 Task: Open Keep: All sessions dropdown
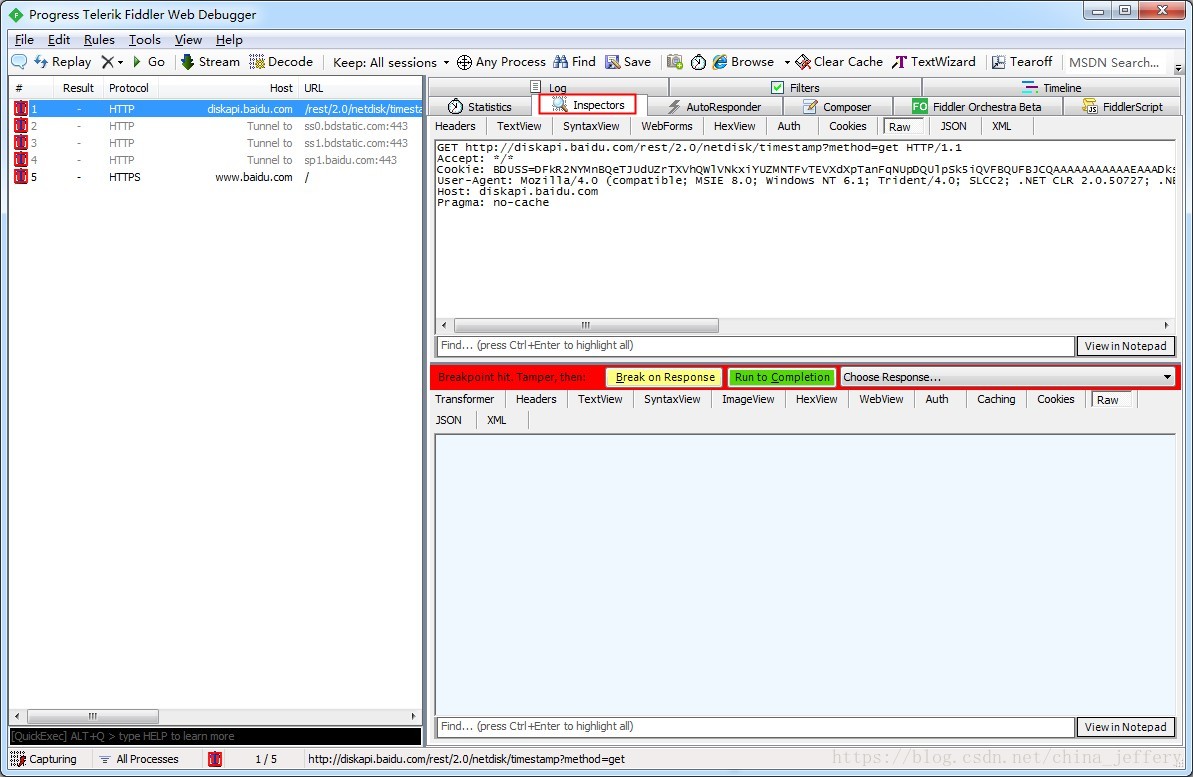click(391, 62)
